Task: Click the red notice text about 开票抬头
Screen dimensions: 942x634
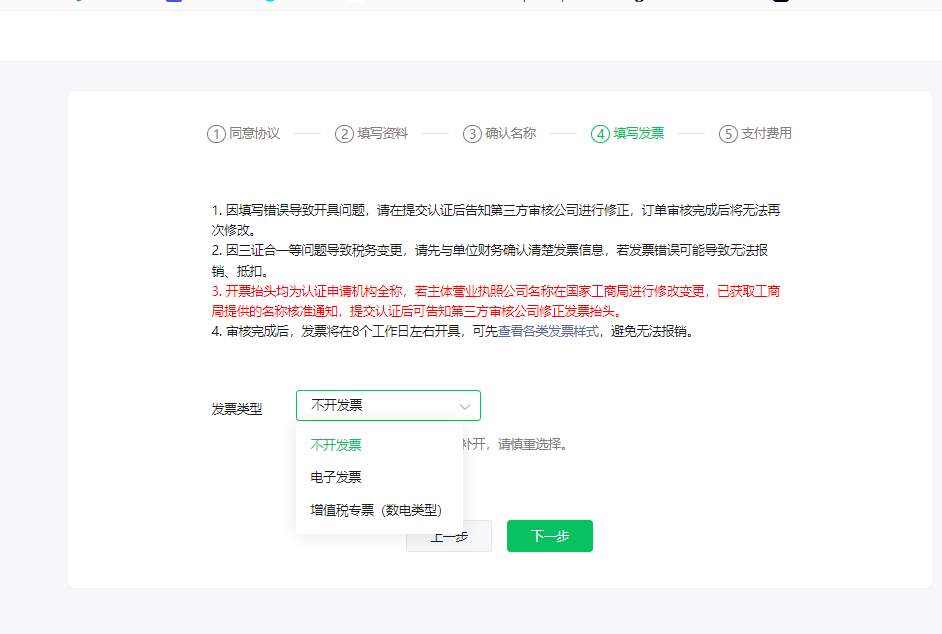Action: click(x=495, y=301)
